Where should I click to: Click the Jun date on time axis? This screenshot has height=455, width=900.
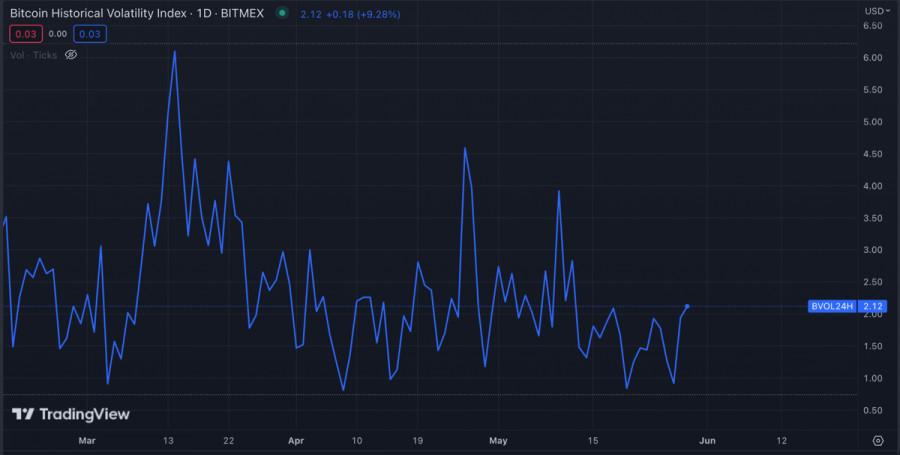click(x=707, y=440)
